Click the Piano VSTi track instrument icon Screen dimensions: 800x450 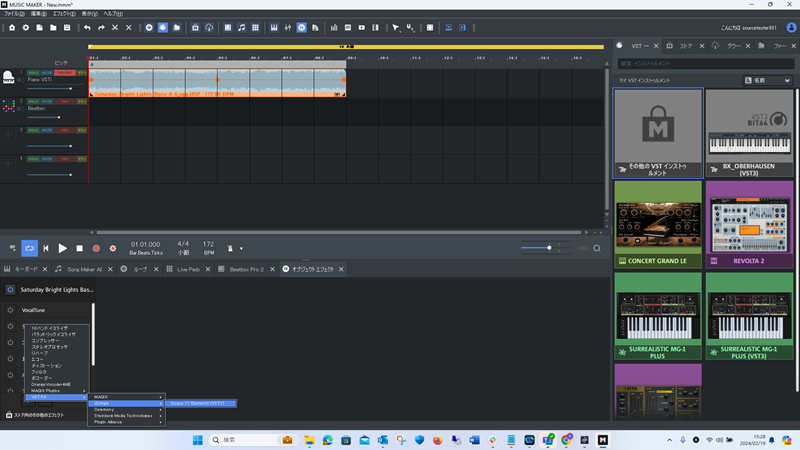pyautogui.click(x=8, y=77)
